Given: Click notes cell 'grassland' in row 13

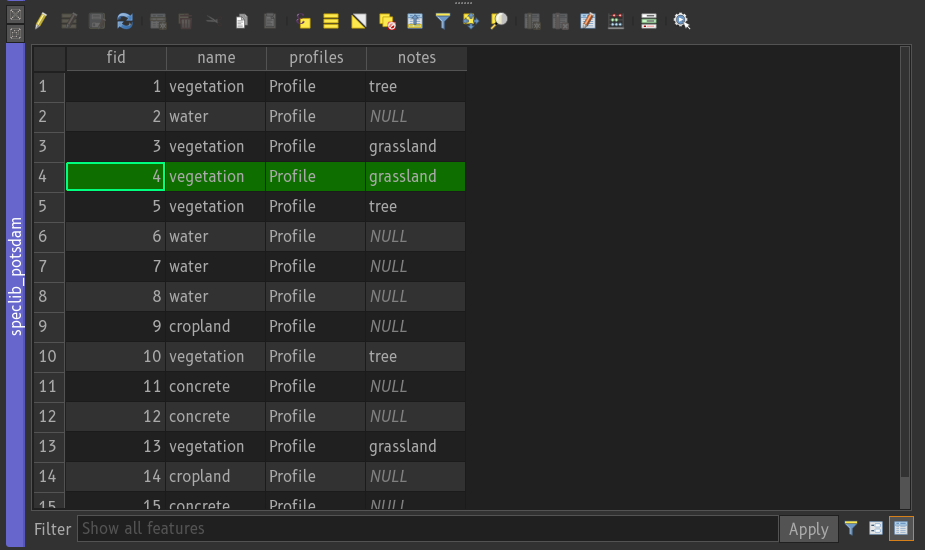Looking at the screenshot, I should tap(415, 446).
